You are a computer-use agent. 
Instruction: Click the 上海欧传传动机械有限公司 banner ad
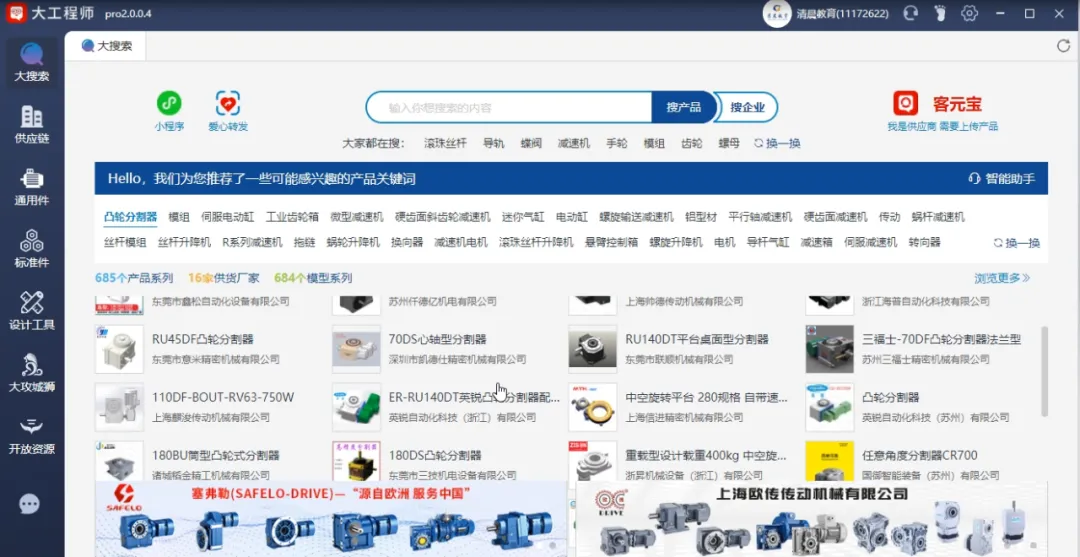(811, 518)
